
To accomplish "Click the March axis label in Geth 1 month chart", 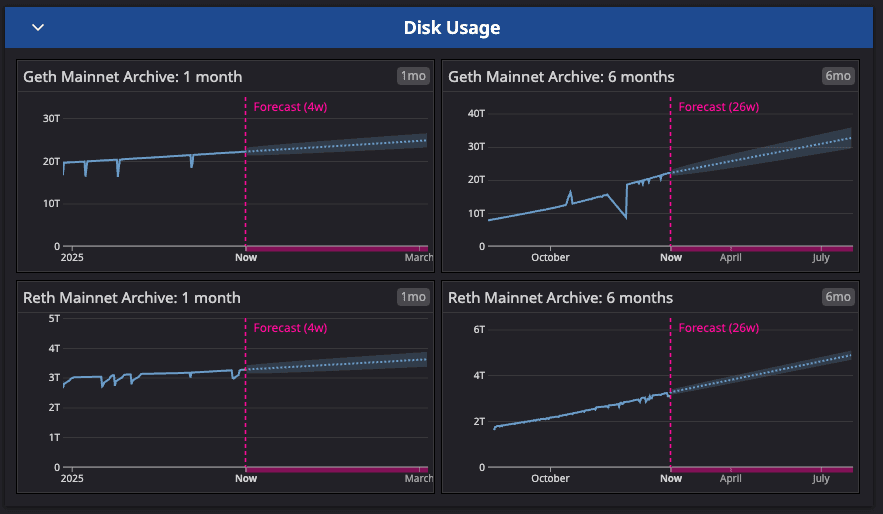I will coord(419,257).
